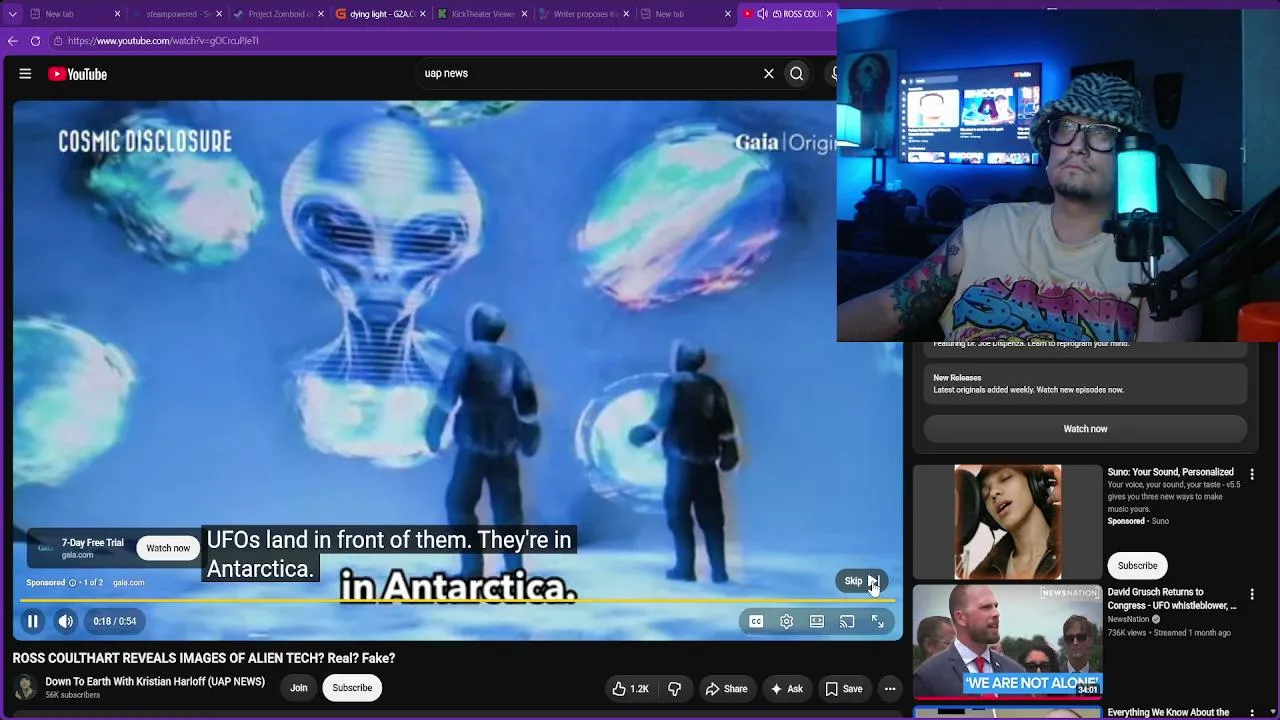Click the YouTube search magnifier button

click(x=797, y=73)
